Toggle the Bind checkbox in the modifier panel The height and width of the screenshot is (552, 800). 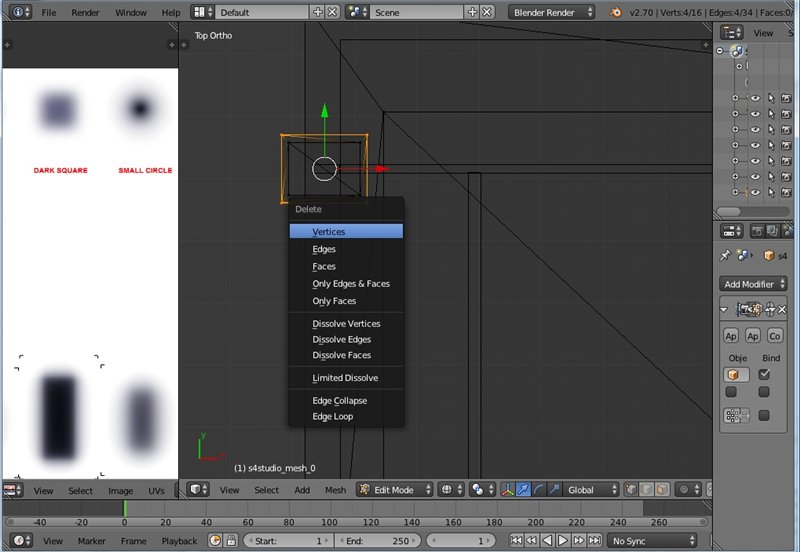[x=765, y=374]
